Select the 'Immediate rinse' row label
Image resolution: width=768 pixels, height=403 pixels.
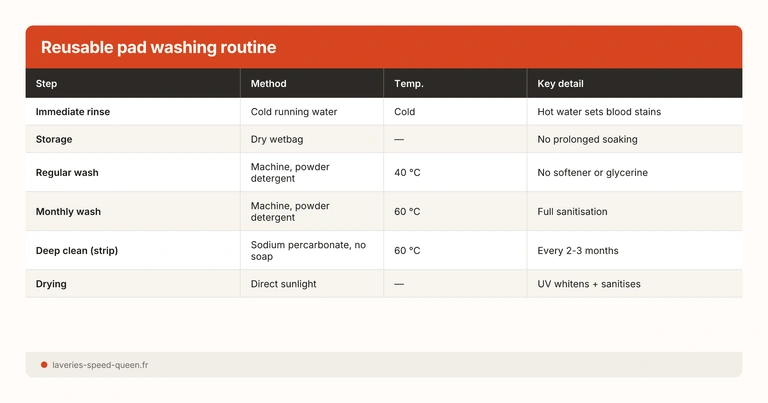tap(73, 112)
